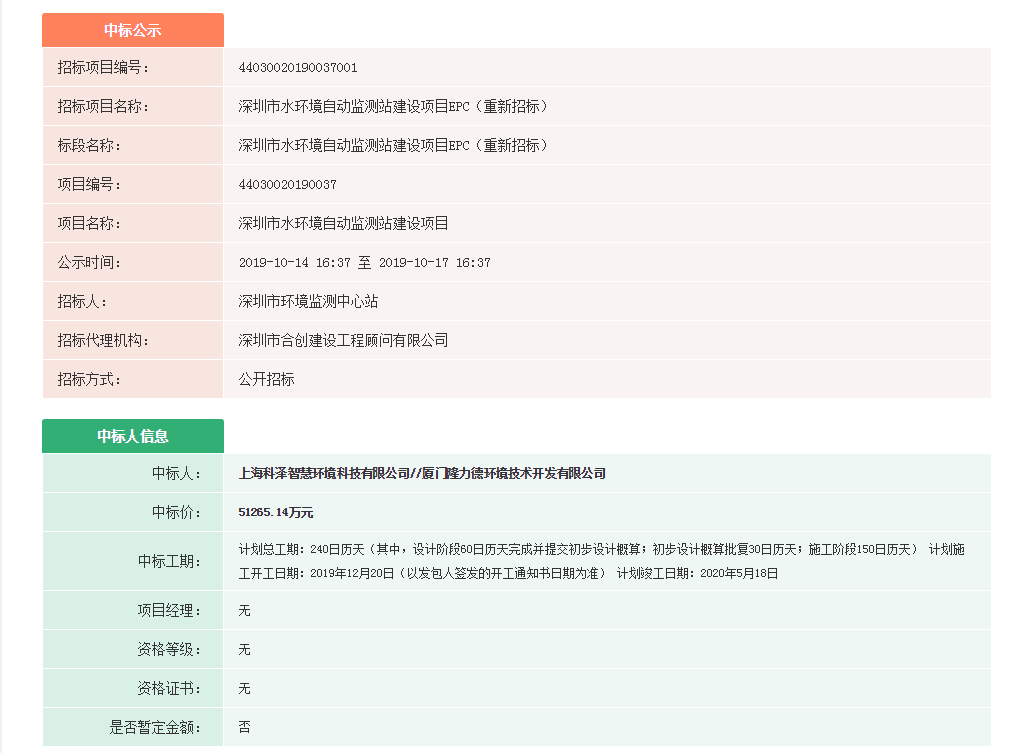Click the 公示时间 label
Screen dimensions: 1029x753
[x=89, y=263]
